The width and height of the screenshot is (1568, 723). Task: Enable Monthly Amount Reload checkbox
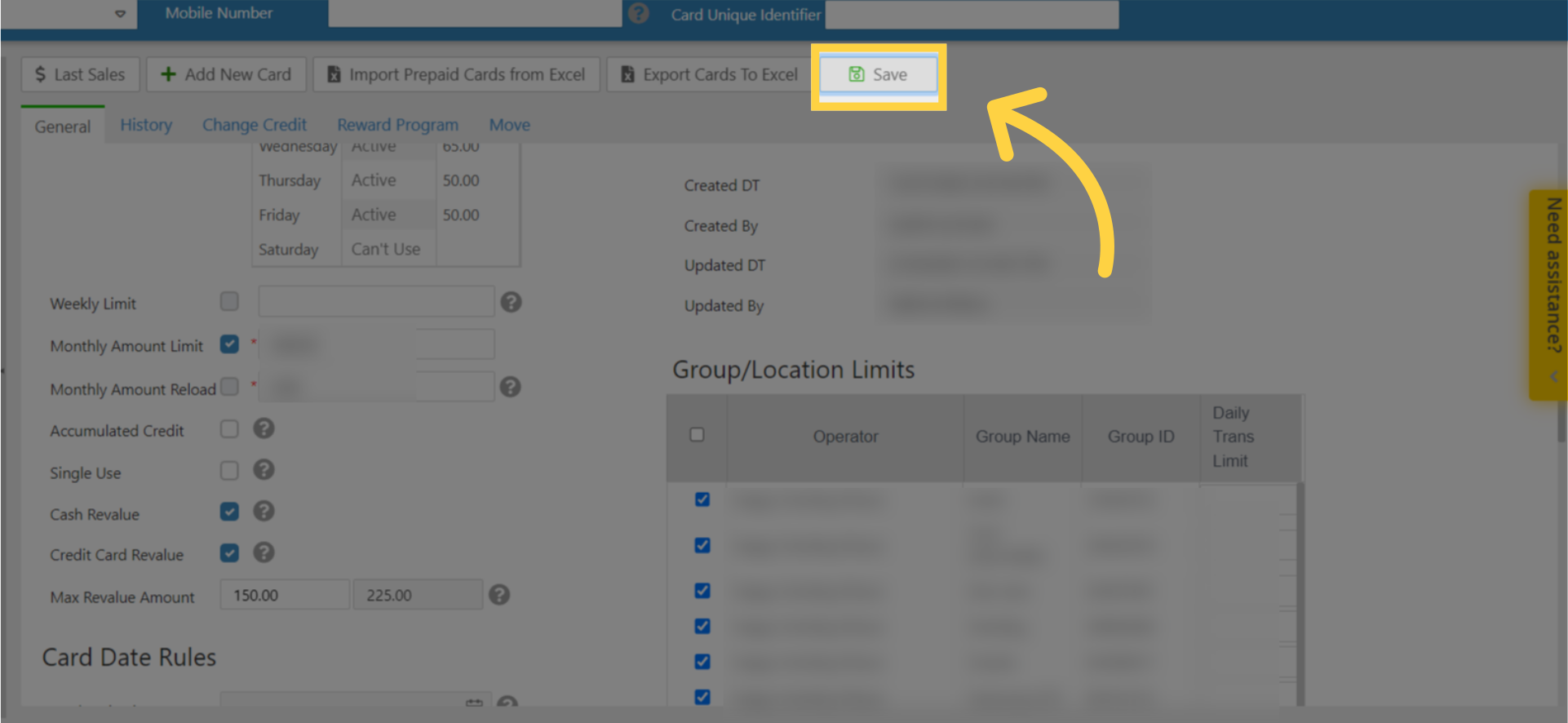coord(229,386)
